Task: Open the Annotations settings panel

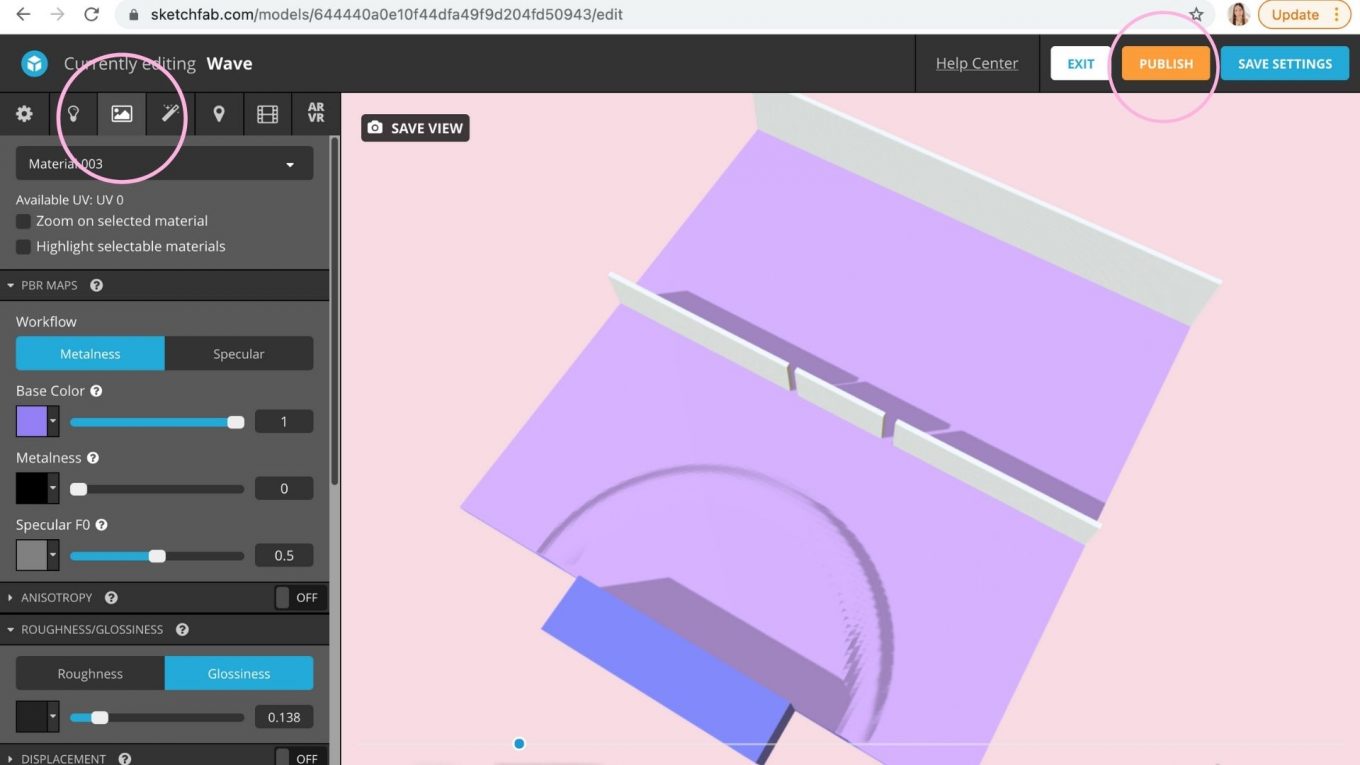Action: 219,113
